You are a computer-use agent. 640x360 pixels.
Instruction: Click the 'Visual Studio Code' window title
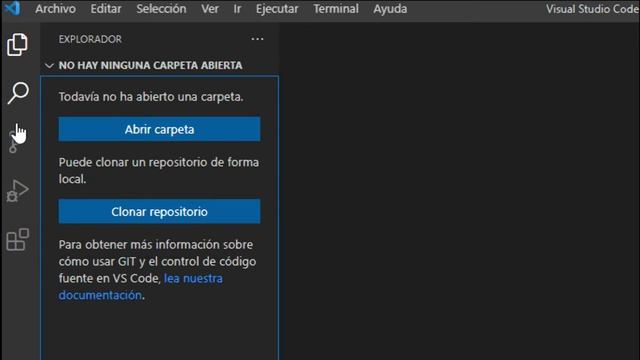pyautogui.click(x=593, y=9)
